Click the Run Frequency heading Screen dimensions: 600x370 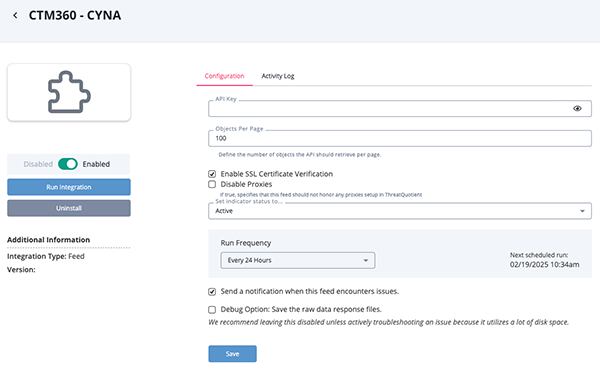pos(246,243)
